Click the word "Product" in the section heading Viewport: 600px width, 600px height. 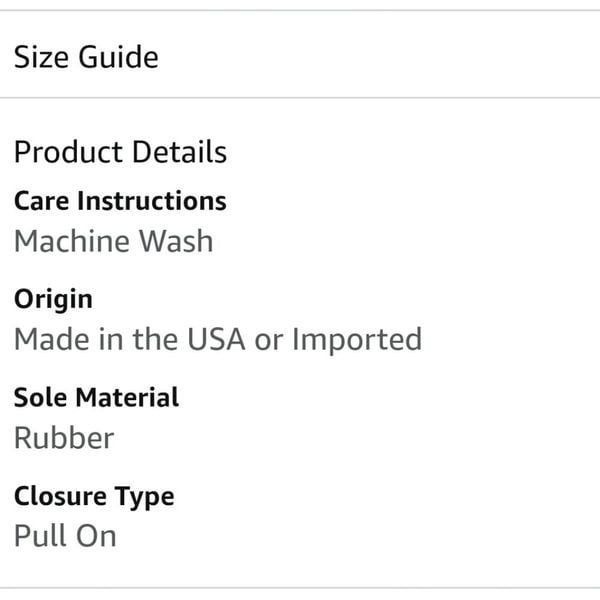tap(68, 152)
